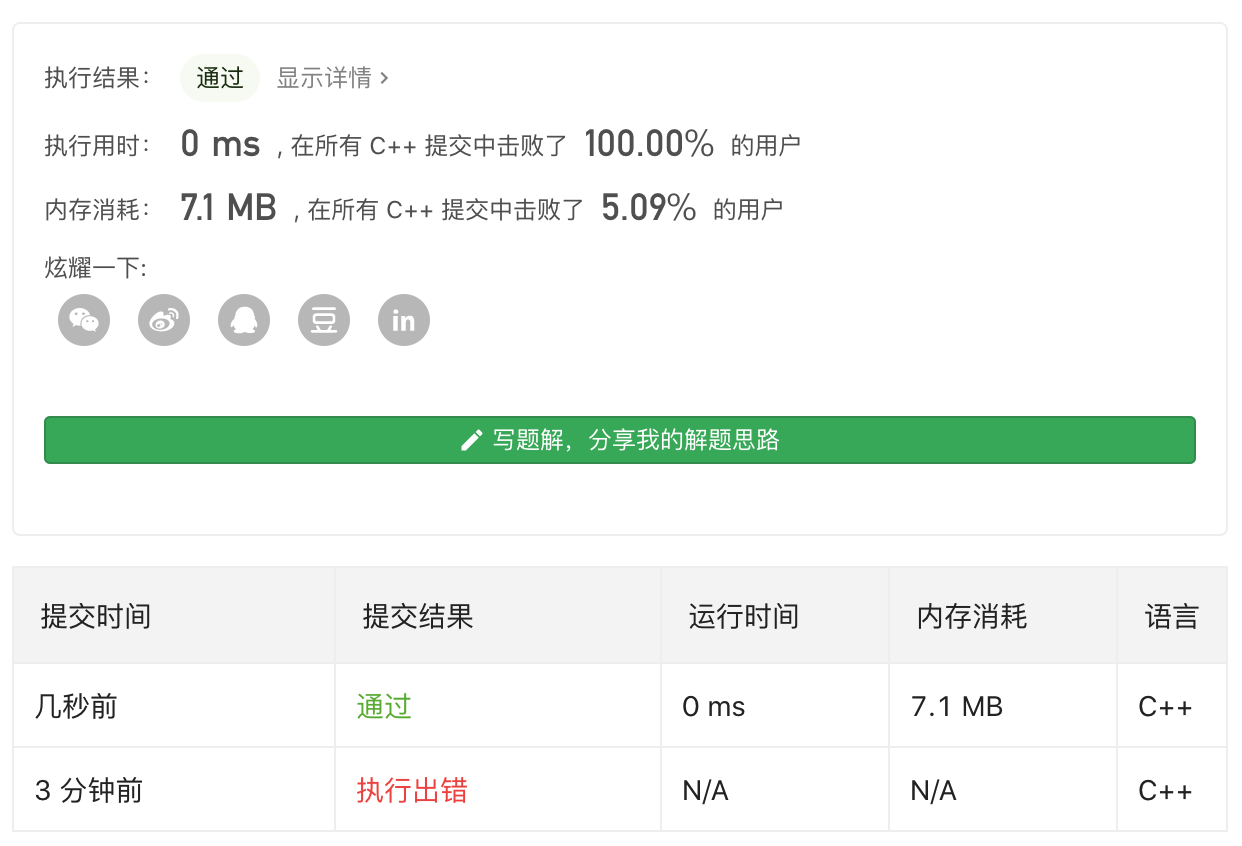Expand 显示详情 chevron arrow
The image size is (1242, 846).
(385, 78)
